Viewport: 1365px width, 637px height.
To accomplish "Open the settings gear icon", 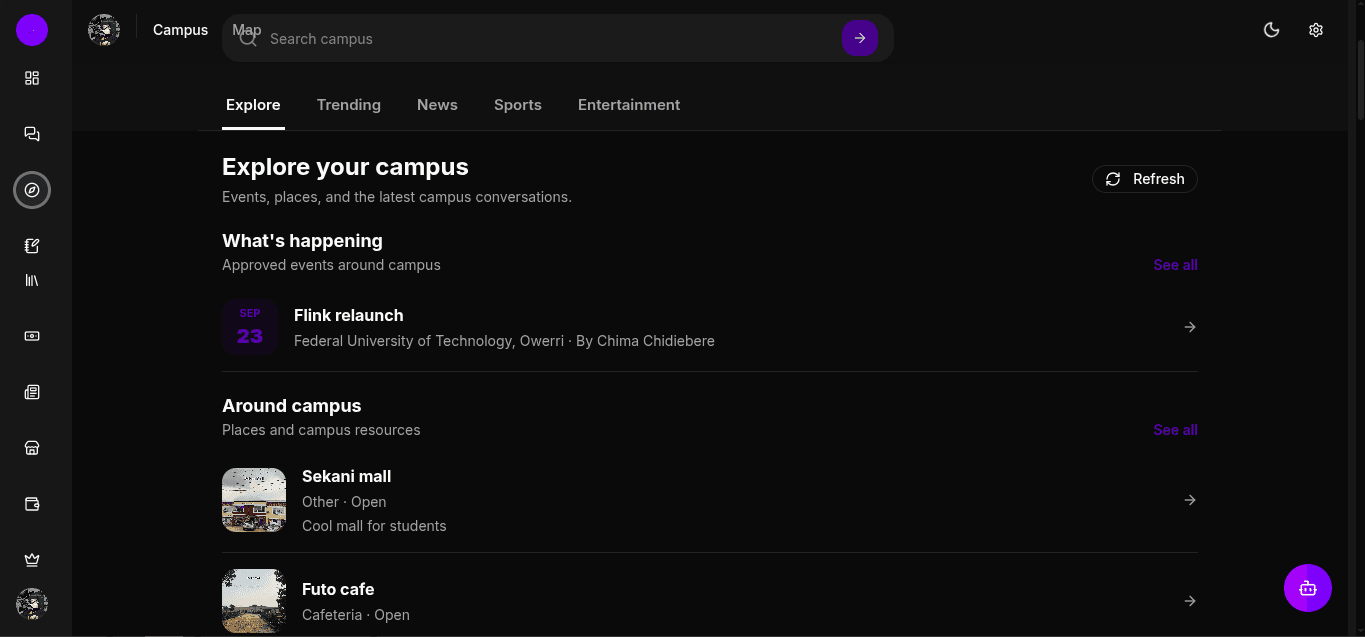I will (1316, 30).
